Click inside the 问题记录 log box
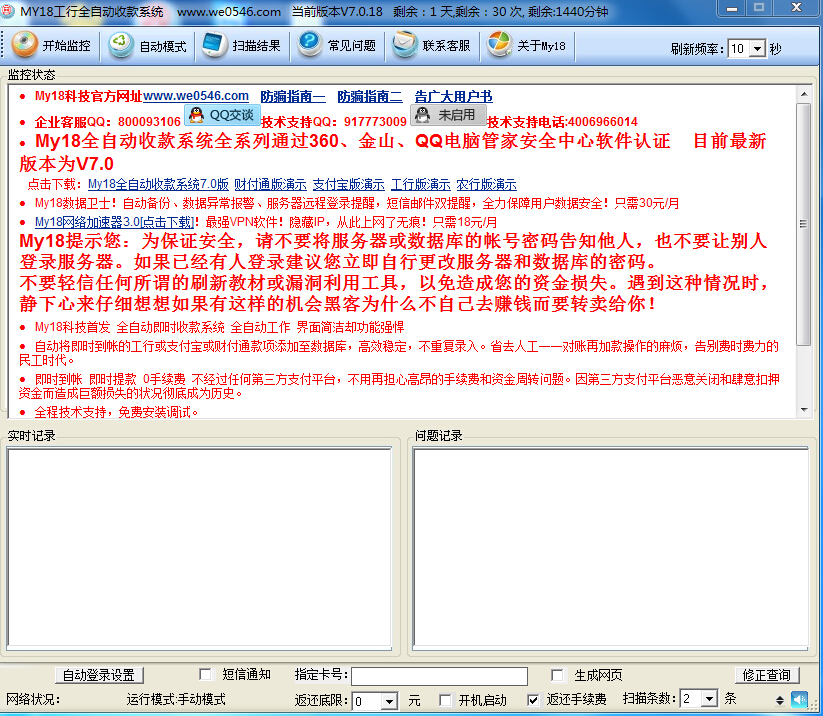Viewport: 823px width, 716px height. coord(610,547)
